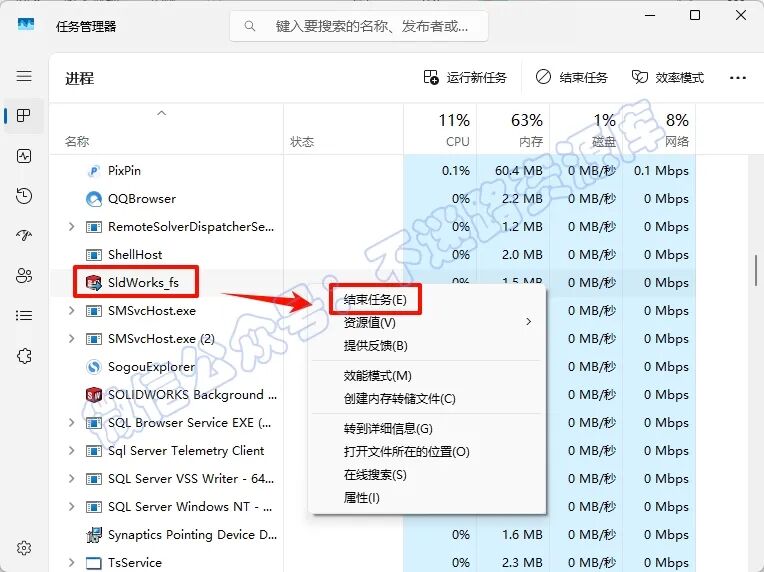Viewport: 764px width, 572px height.
Task: Choose 结束任务(E) in the context menu
Action: pyautogui.click(x=375, y=299)
